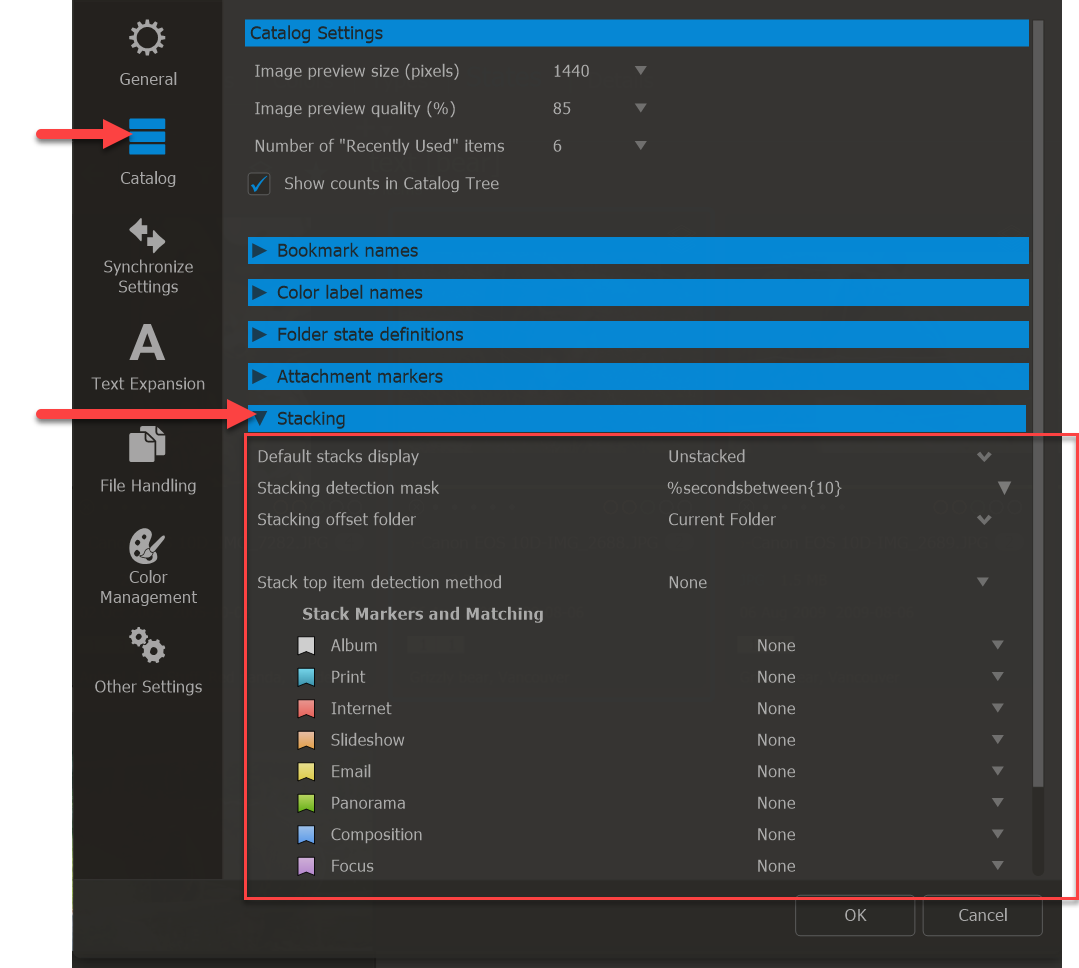Click the Slideshow orange bookmark icon
This screenshot has height=968, width=1079.
tap(306, 740)
